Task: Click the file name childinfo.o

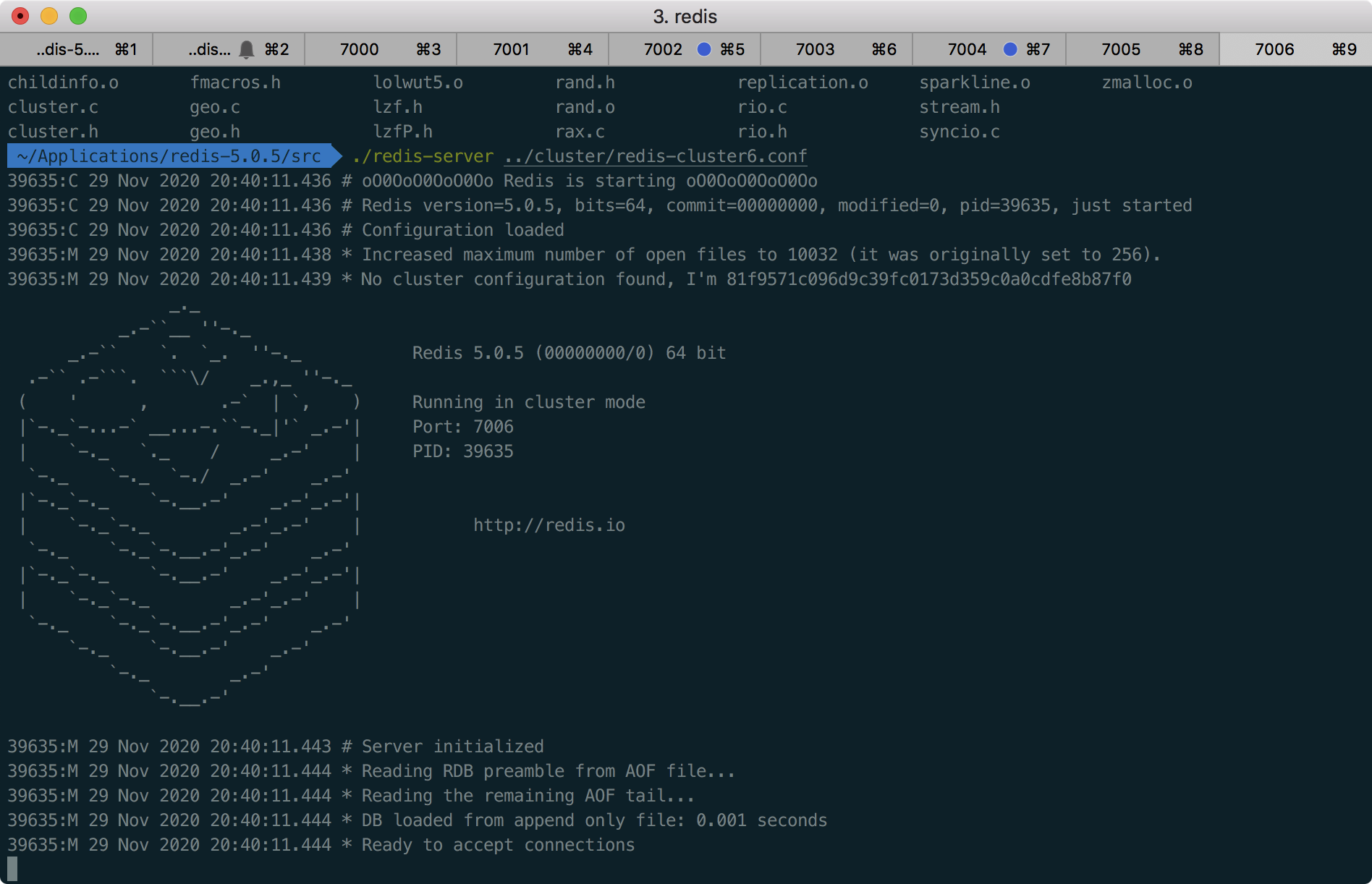Action: point(63,82)
